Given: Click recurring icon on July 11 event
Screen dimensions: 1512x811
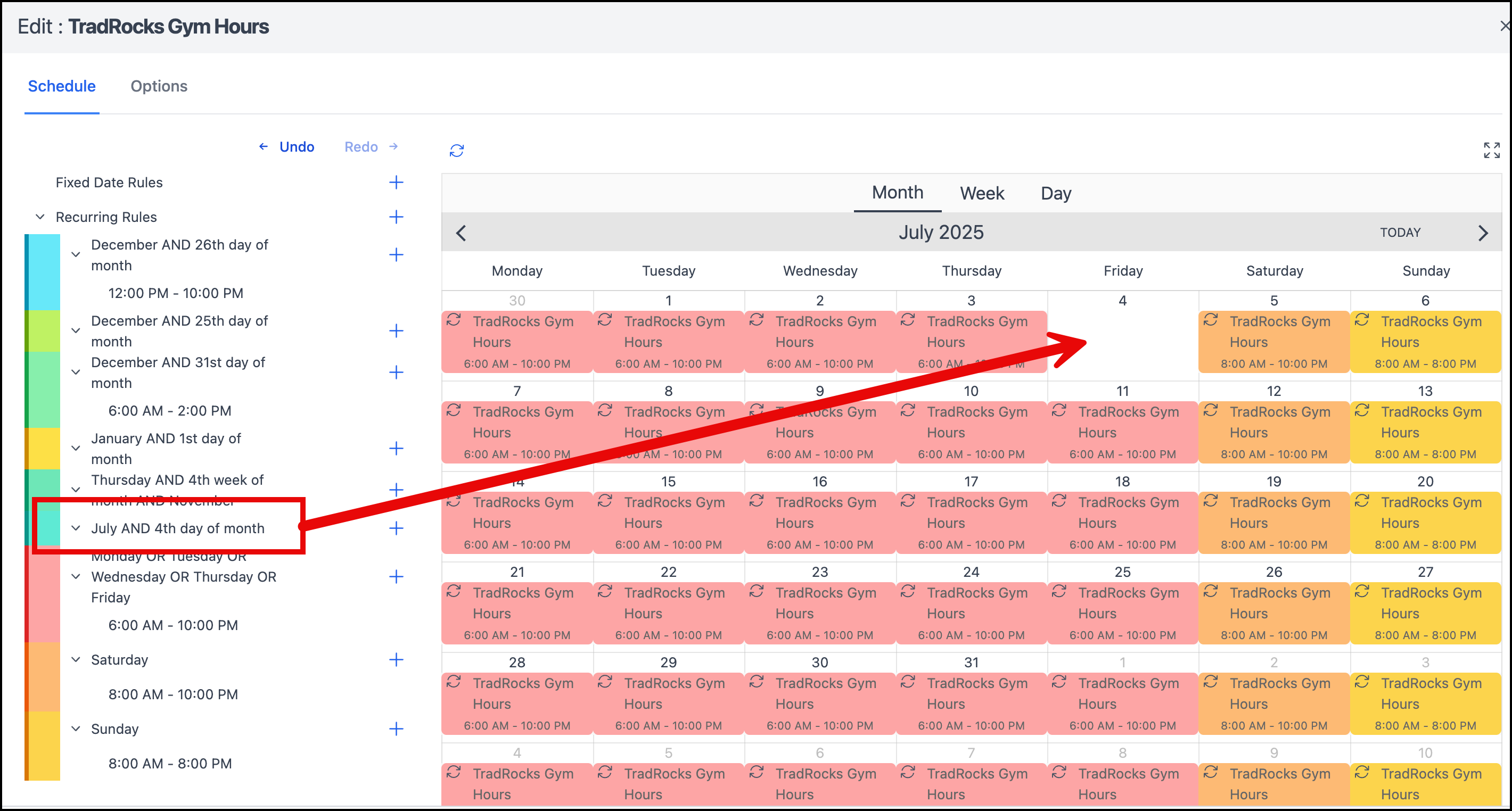Looking at the screenshot, I should [1059, 410].
